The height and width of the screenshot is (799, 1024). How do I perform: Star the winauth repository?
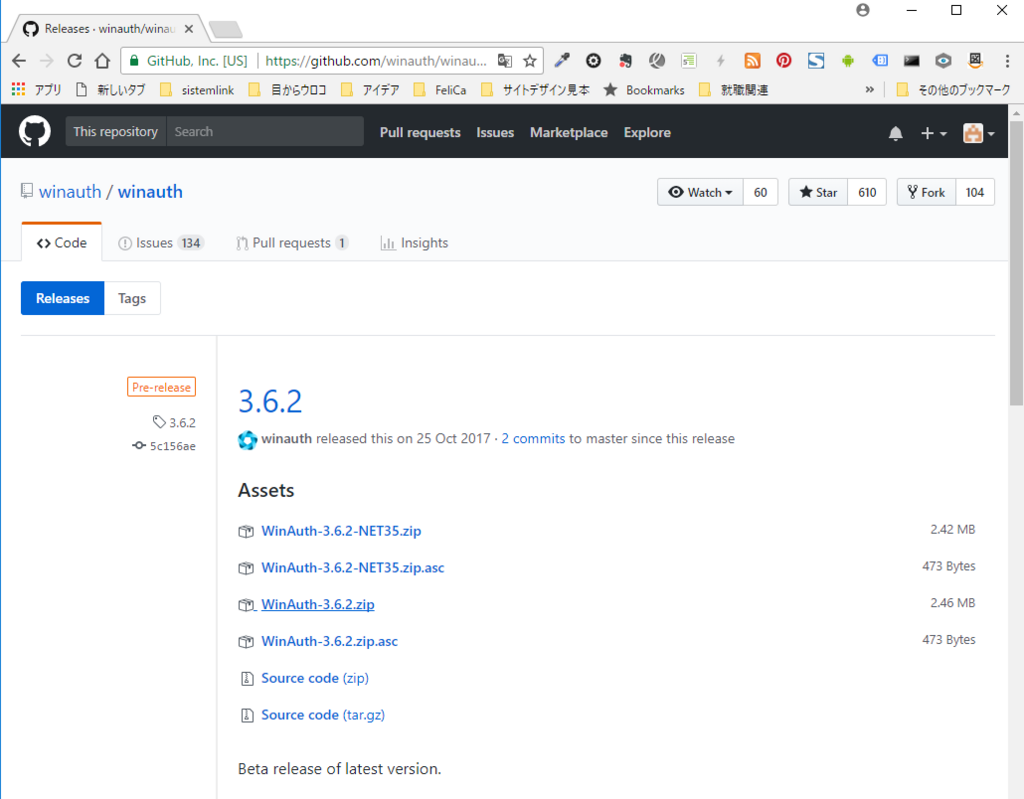pyautogui.click(x=818, y=192)
